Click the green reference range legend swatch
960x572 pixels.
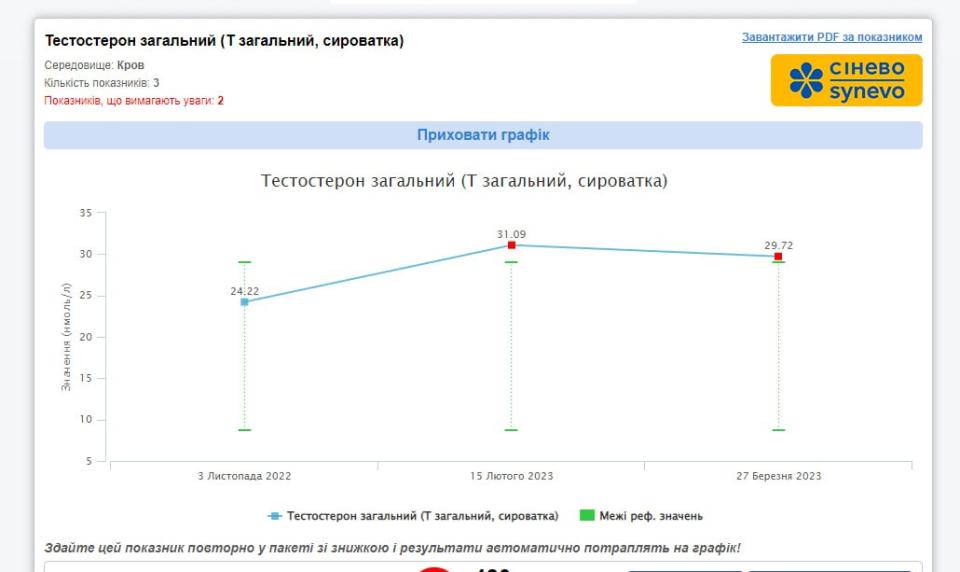coord(587,516)
